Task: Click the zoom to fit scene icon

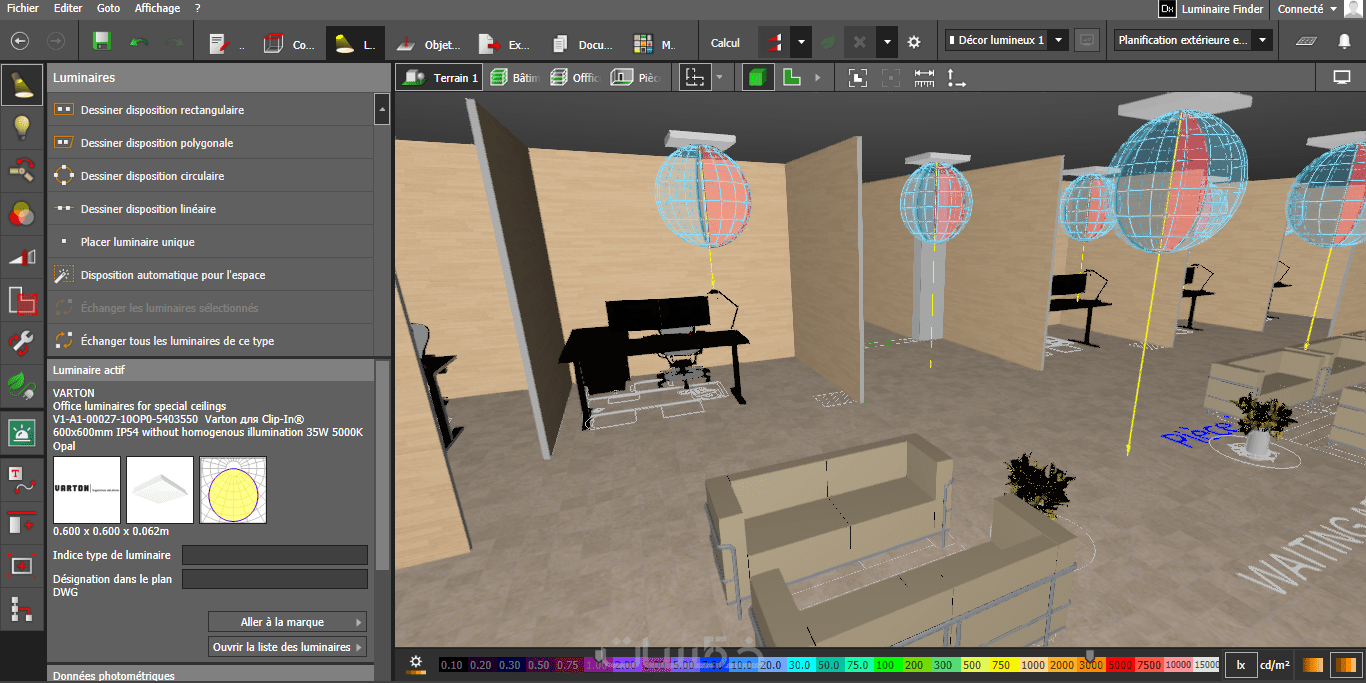Action: (x=857, y=77)
